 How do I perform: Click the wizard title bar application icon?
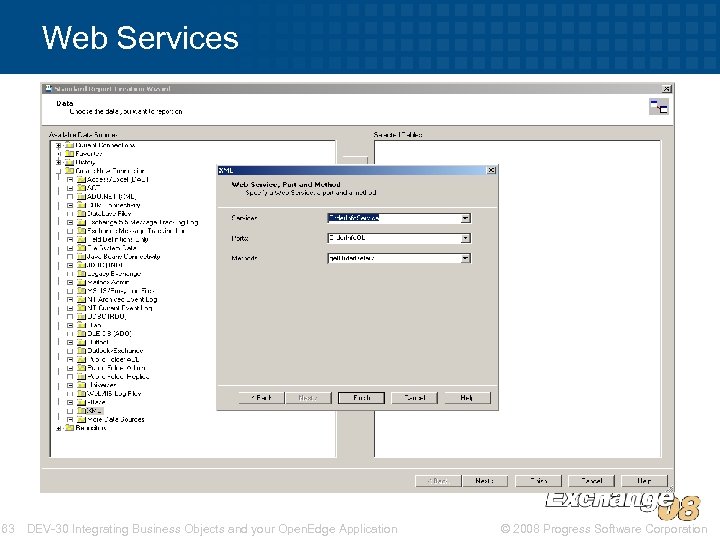click(x=49, y=88)
